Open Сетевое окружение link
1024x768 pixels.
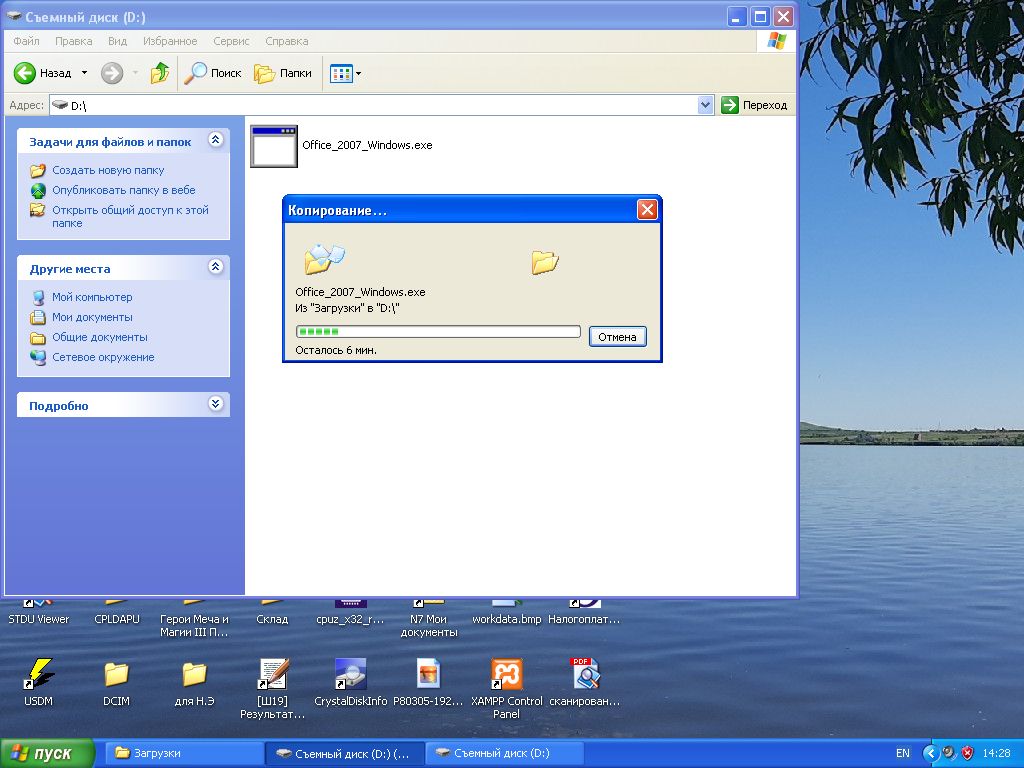[x=103, y=357]
